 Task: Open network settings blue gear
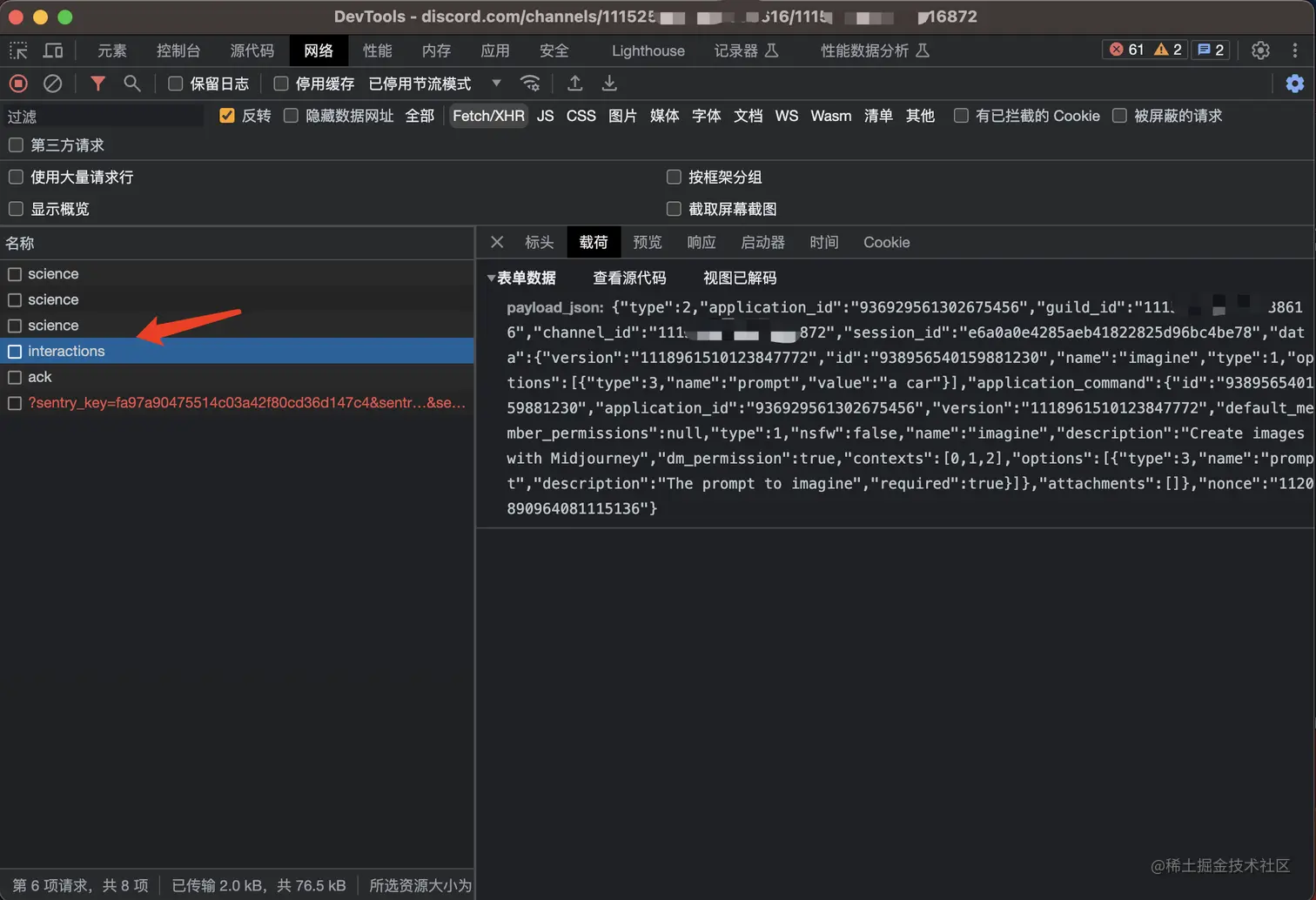(x=1295, y=84)
